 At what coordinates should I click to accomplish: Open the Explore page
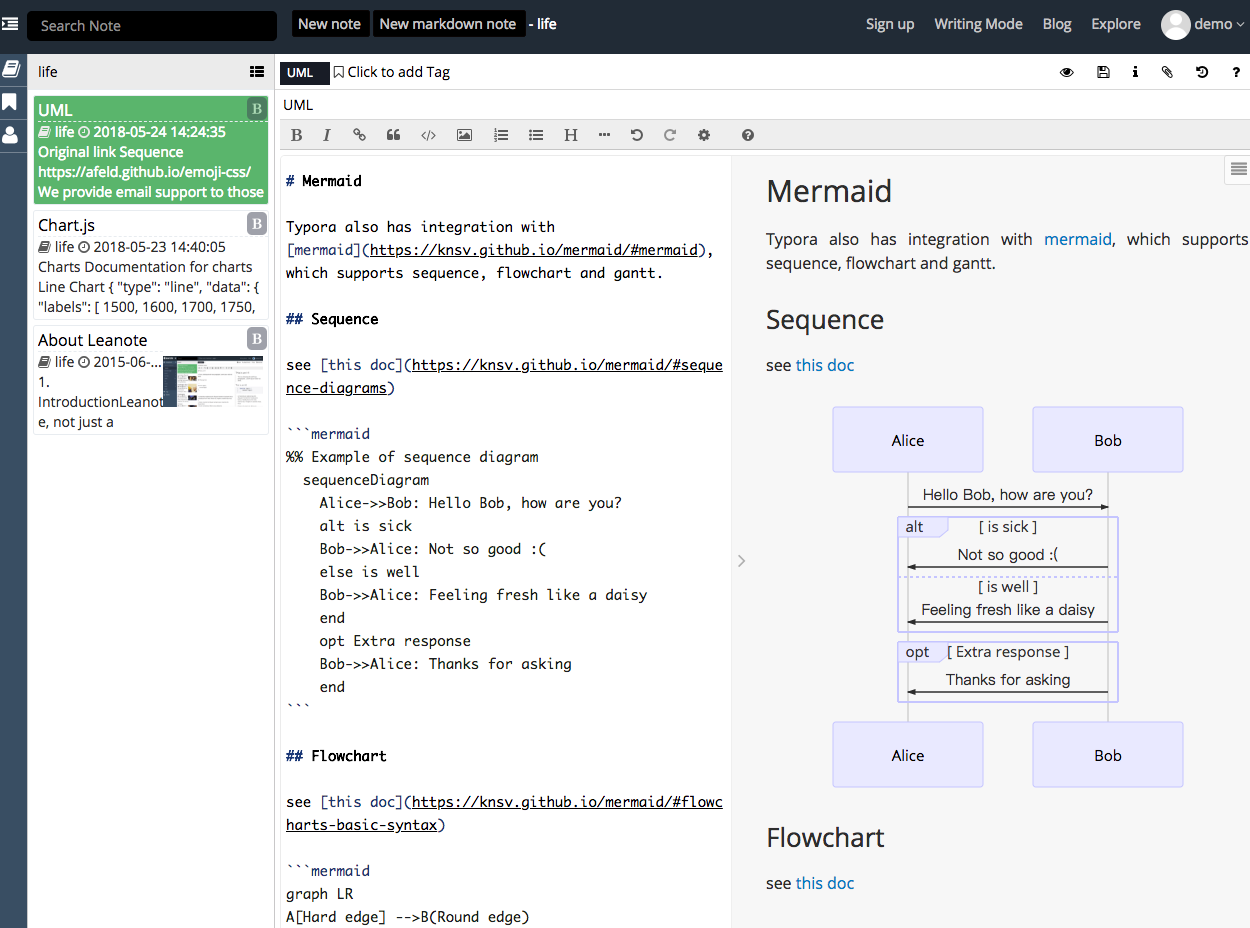click(1116, 24)
